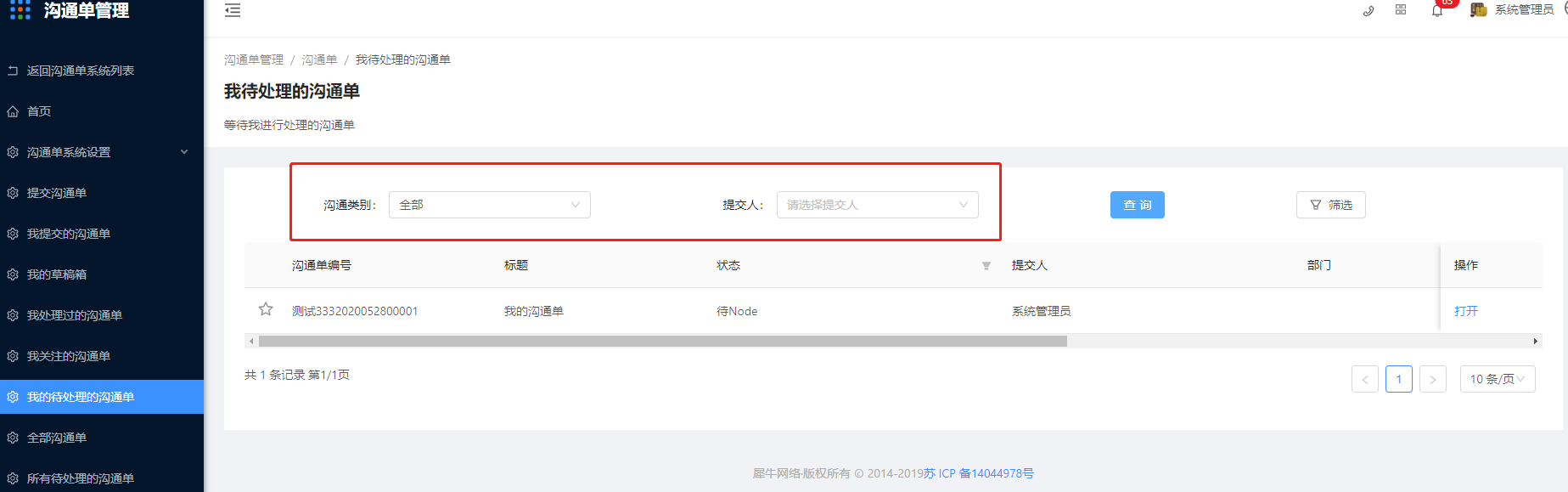Click the 待Node status cell
This screenshot has width=1568, height=492.
pyautogui.click(x=737, y=311)
